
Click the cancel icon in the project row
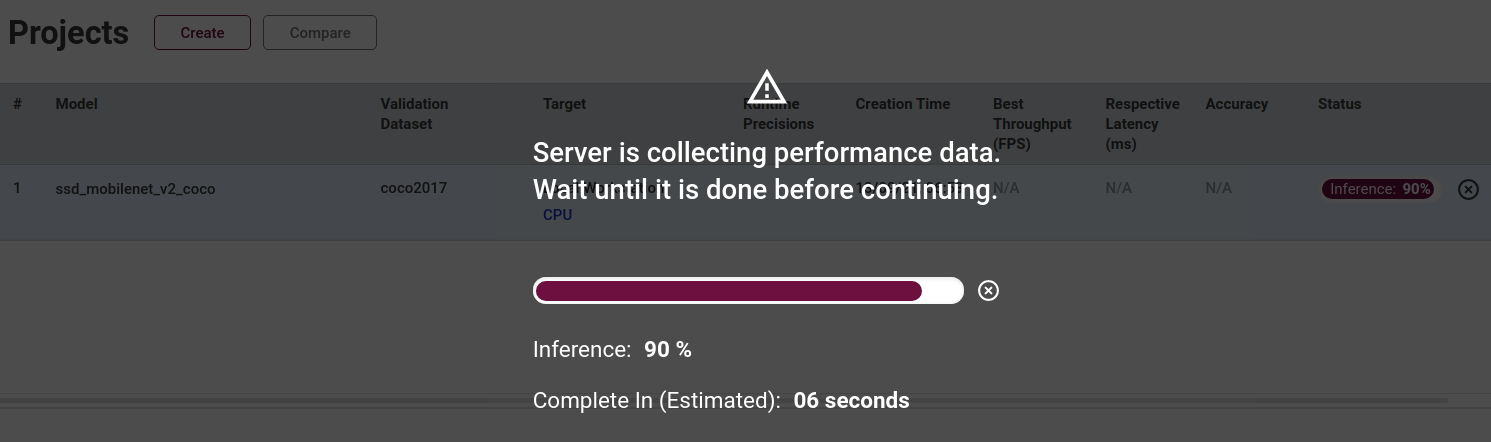tap(1468, 189)
